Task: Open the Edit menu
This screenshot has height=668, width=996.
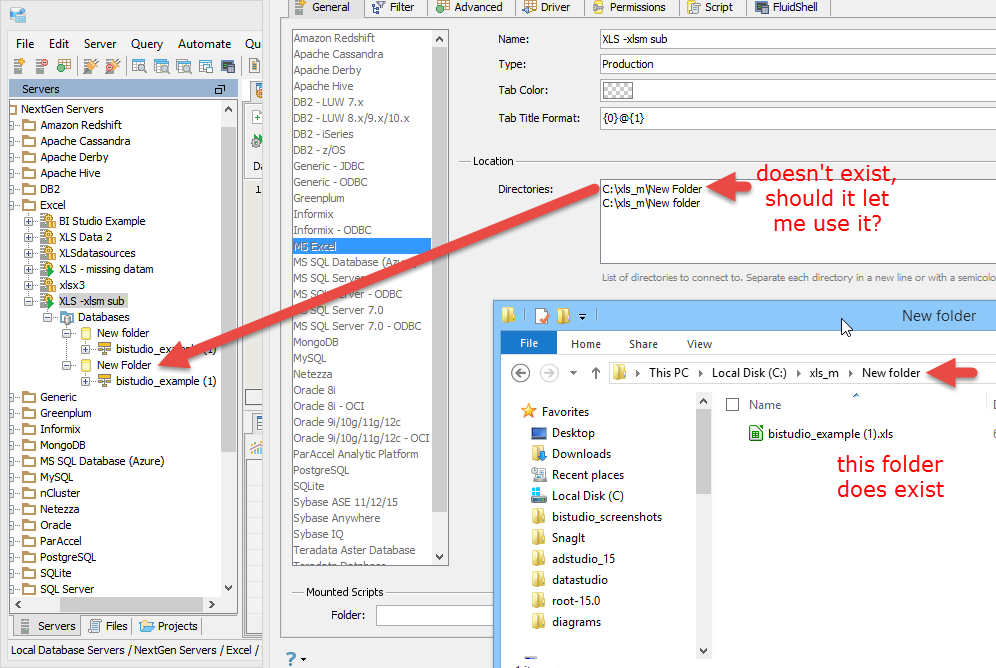Action: 59,44
